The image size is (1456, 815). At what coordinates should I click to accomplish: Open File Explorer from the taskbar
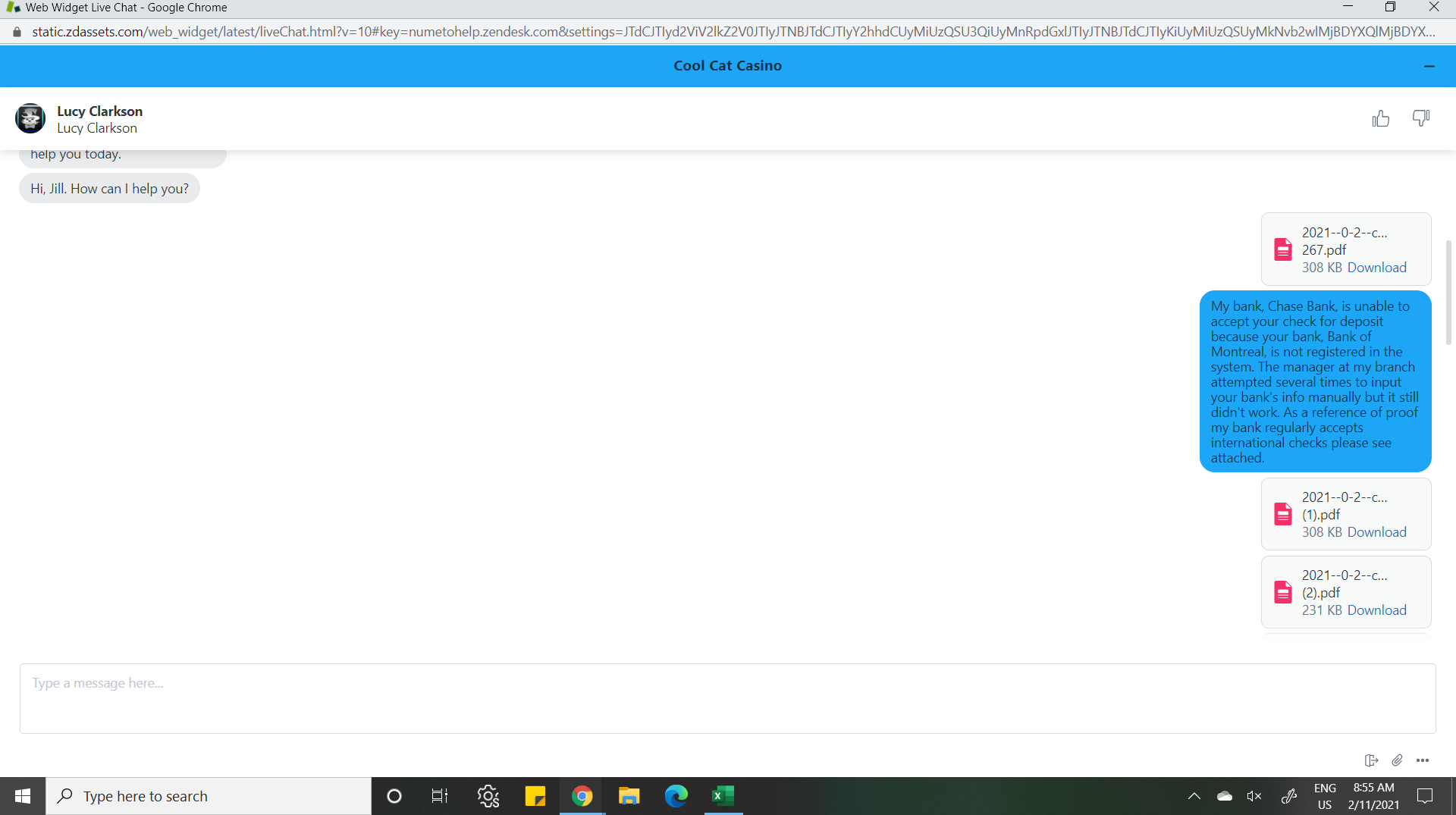(x=629, y=796)
